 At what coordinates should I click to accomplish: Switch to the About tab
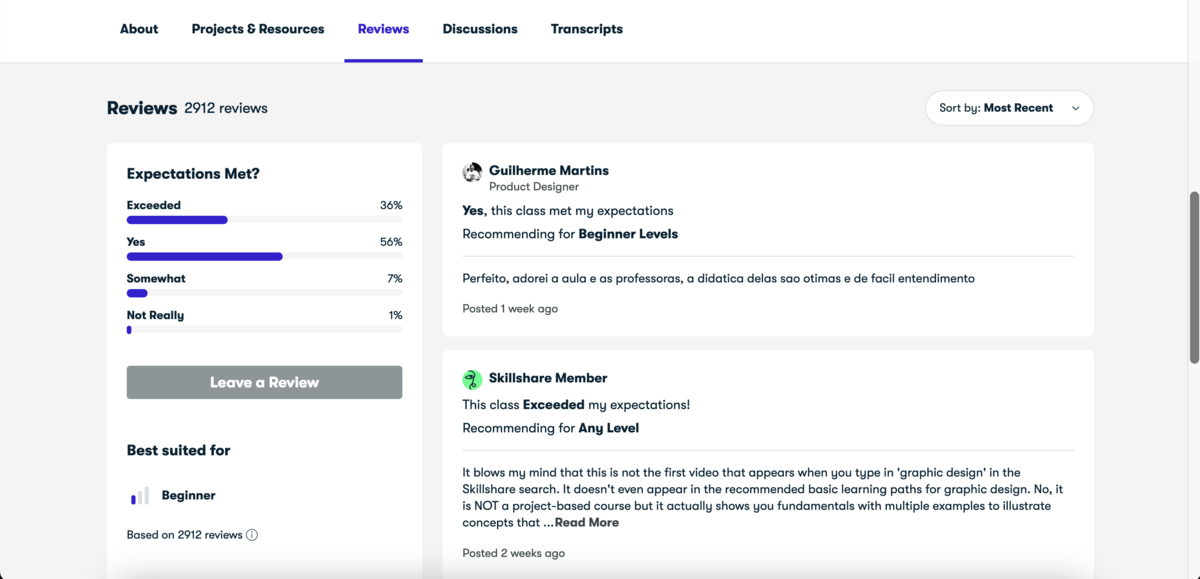[x=138, y=29]
